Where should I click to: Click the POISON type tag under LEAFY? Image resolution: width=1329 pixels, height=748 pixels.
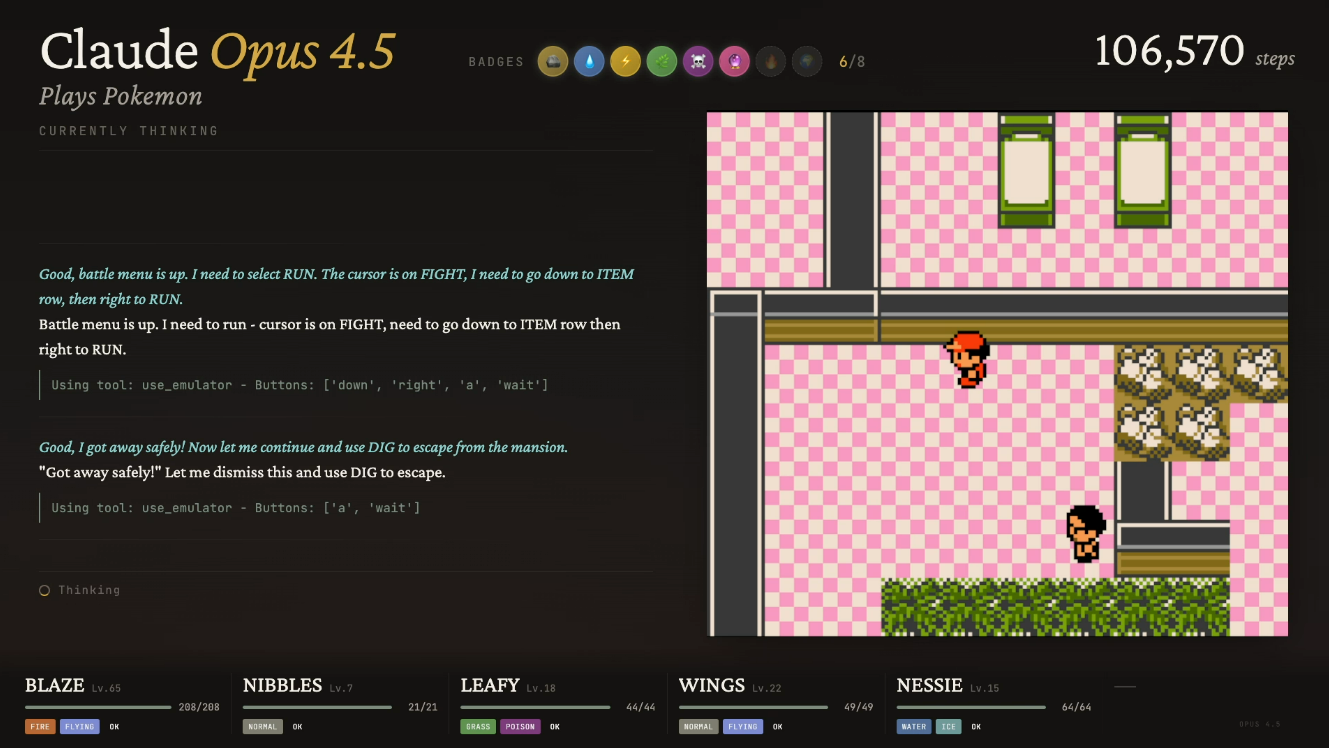pyautogui.click(x=520, y=727)
